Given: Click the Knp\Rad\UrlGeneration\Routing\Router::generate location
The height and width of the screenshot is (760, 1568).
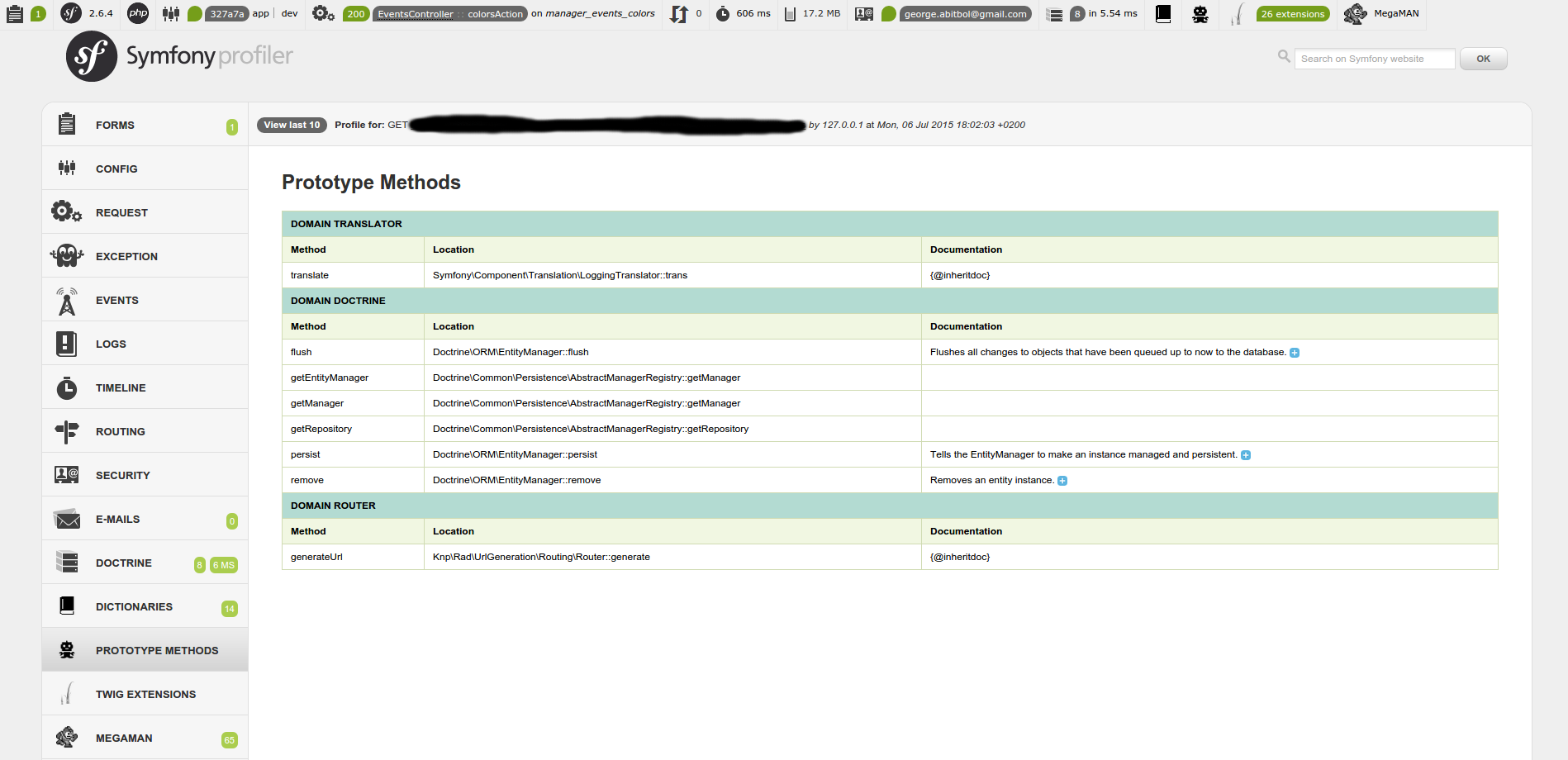Looking at the screenshot, I should (x=672, y=557).
